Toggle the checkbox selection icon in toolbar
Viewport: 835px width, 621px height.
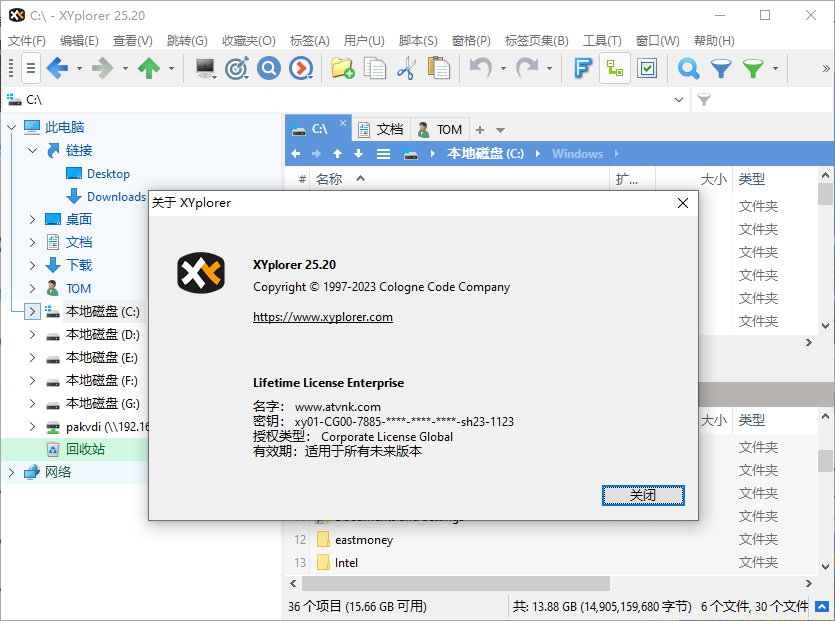tap(646, 68)
